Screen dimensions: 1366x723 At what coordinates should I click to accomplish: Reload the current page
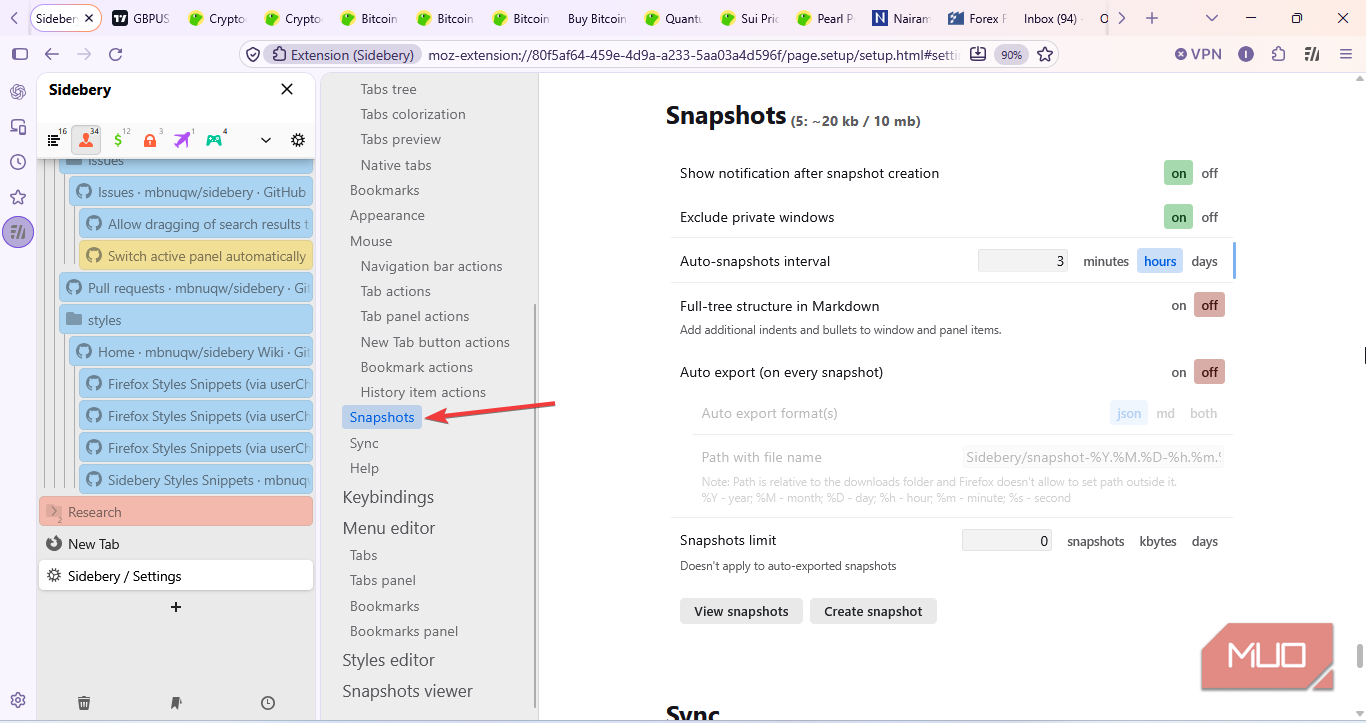pos(115,54)
